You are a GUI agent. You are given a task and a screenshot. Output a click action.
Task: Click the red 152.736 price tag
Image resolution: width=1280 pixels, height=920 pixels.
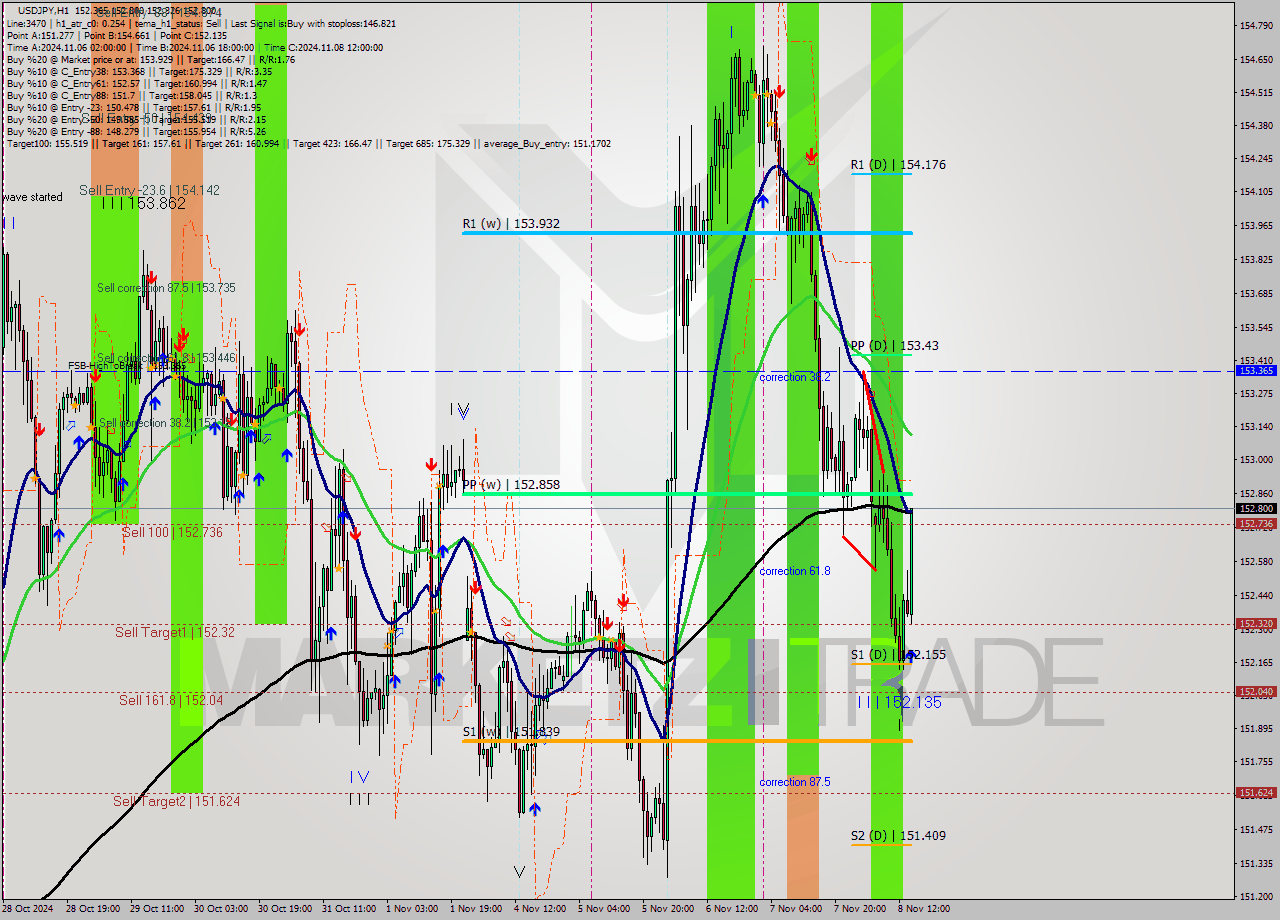point(1256,524)
